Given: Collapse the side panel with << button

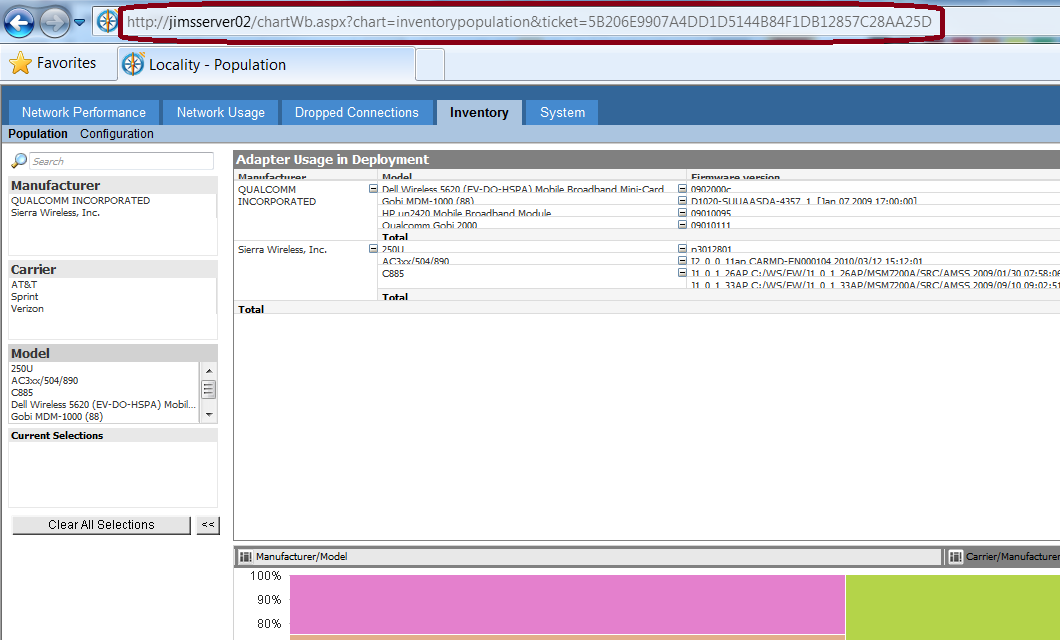Looking at the screenshot, I should pos(208,525).
